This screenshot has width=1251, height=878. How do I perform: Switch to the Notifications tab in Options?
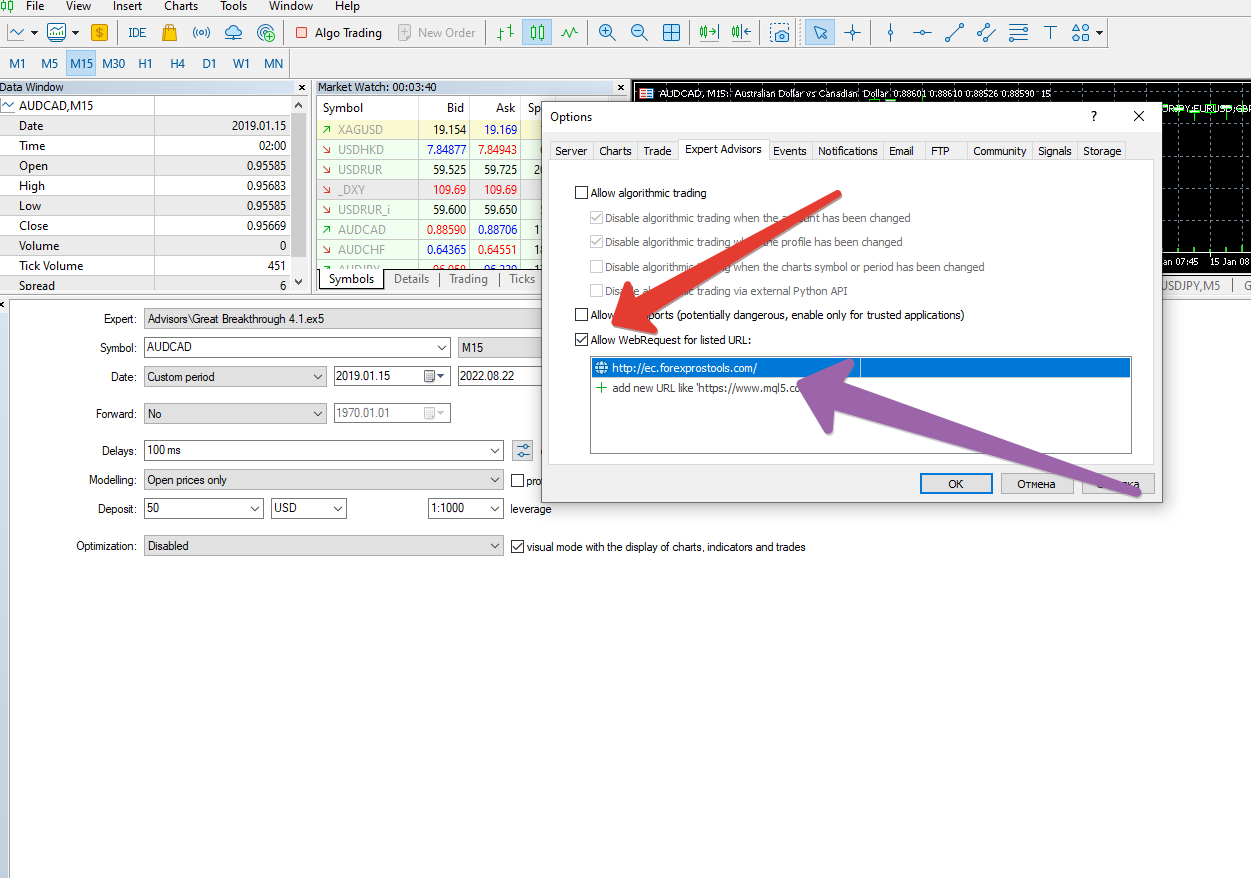pyautogui.click(x=847, y=151)
